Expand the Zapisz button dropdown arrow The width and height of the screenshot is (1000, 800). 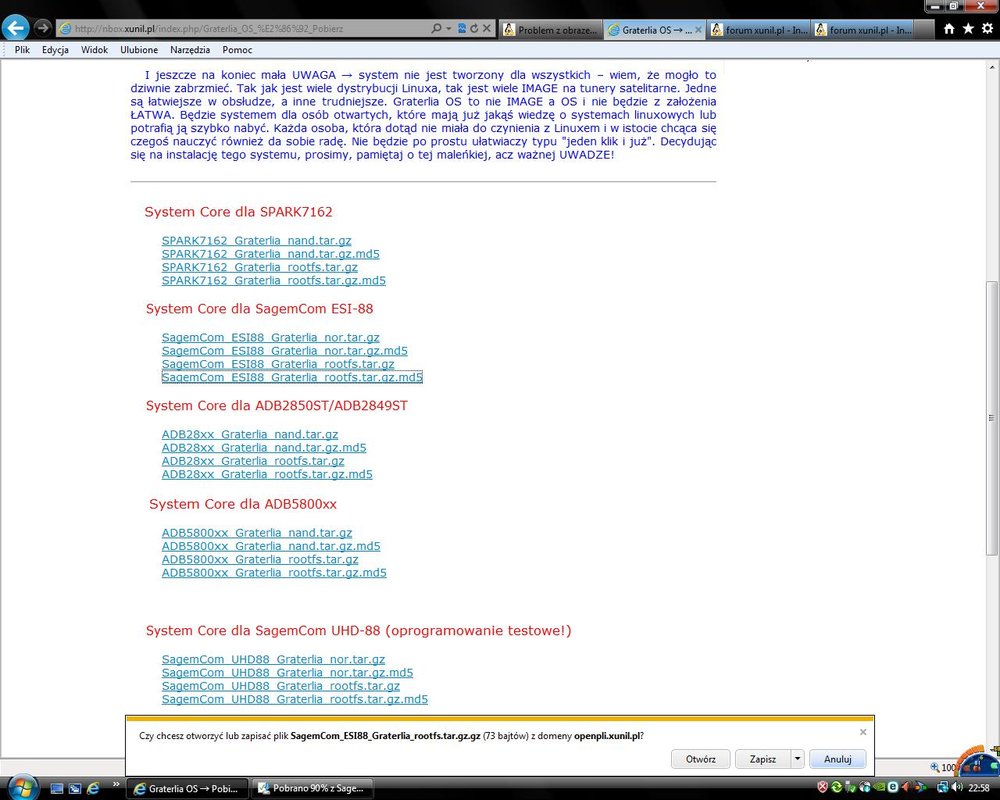(x=797, y=759)
